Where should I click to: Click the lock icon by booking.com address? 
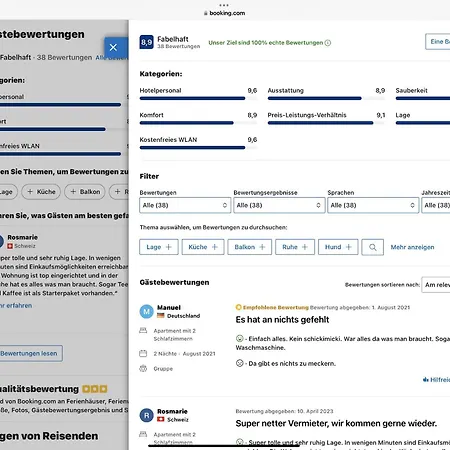pos(206,13)
